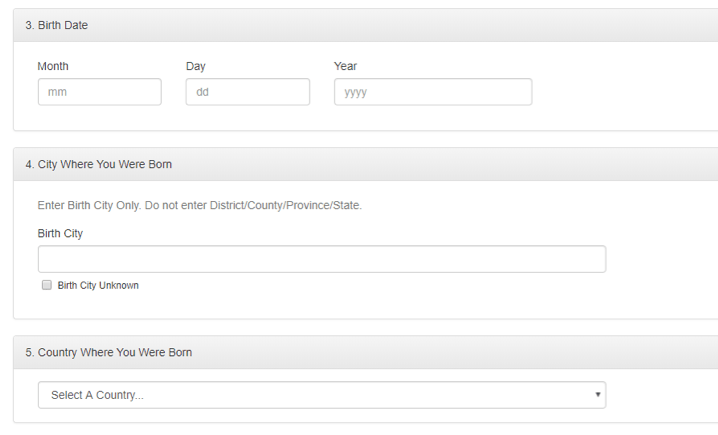Image resolution: width=718 pixels, height=435 pixels.
Task: Click the Year label
Action: point(345,66)
